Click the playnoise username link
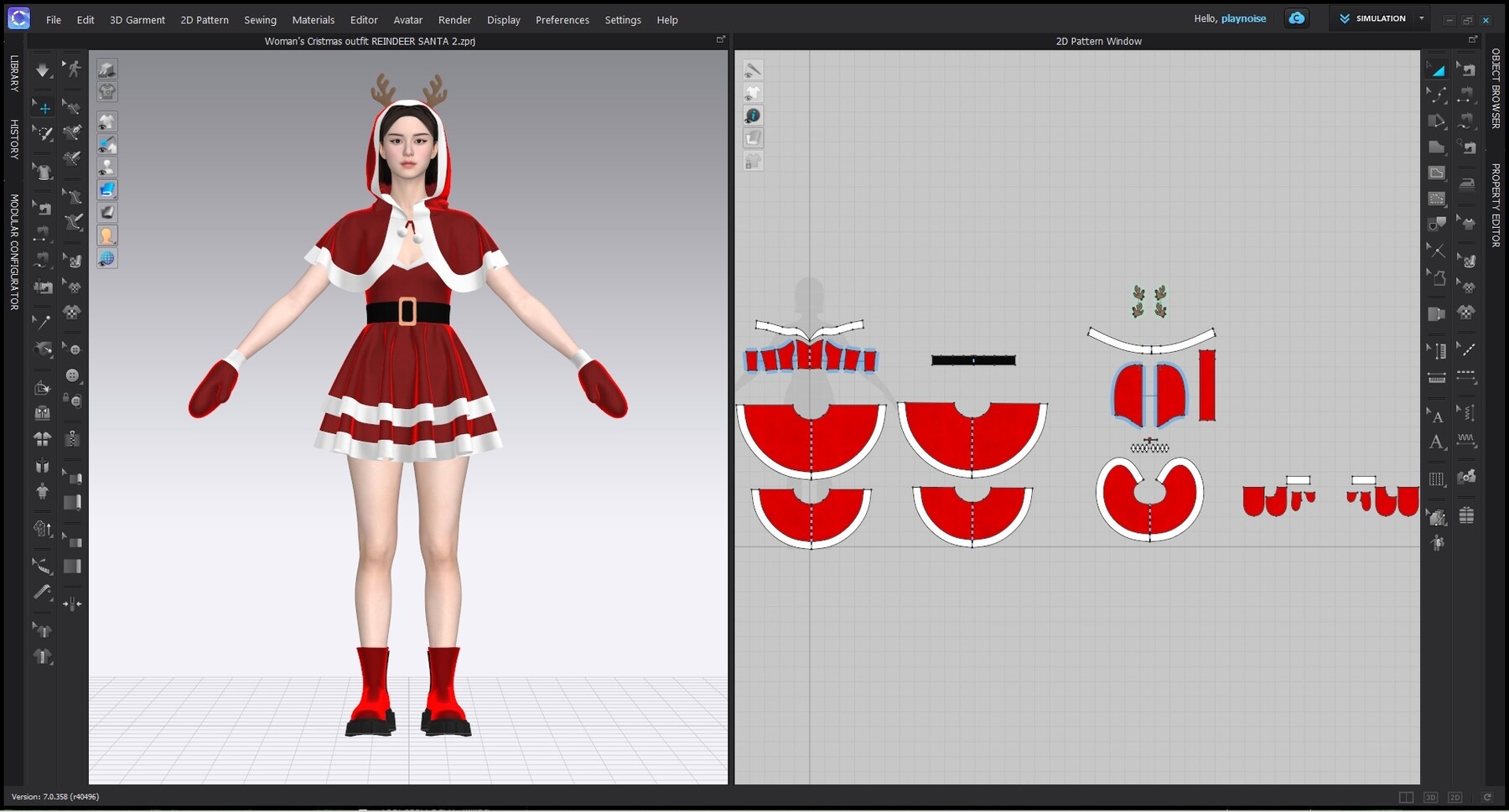 coord(1244,18)
